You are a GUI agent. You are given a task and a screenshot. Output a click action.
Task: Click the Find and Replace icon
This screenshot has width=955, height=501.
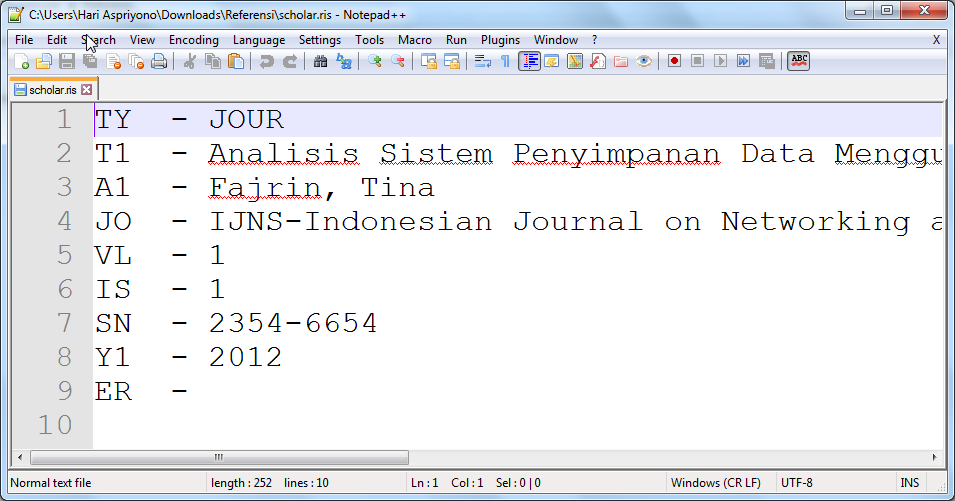tap(343, 61)
